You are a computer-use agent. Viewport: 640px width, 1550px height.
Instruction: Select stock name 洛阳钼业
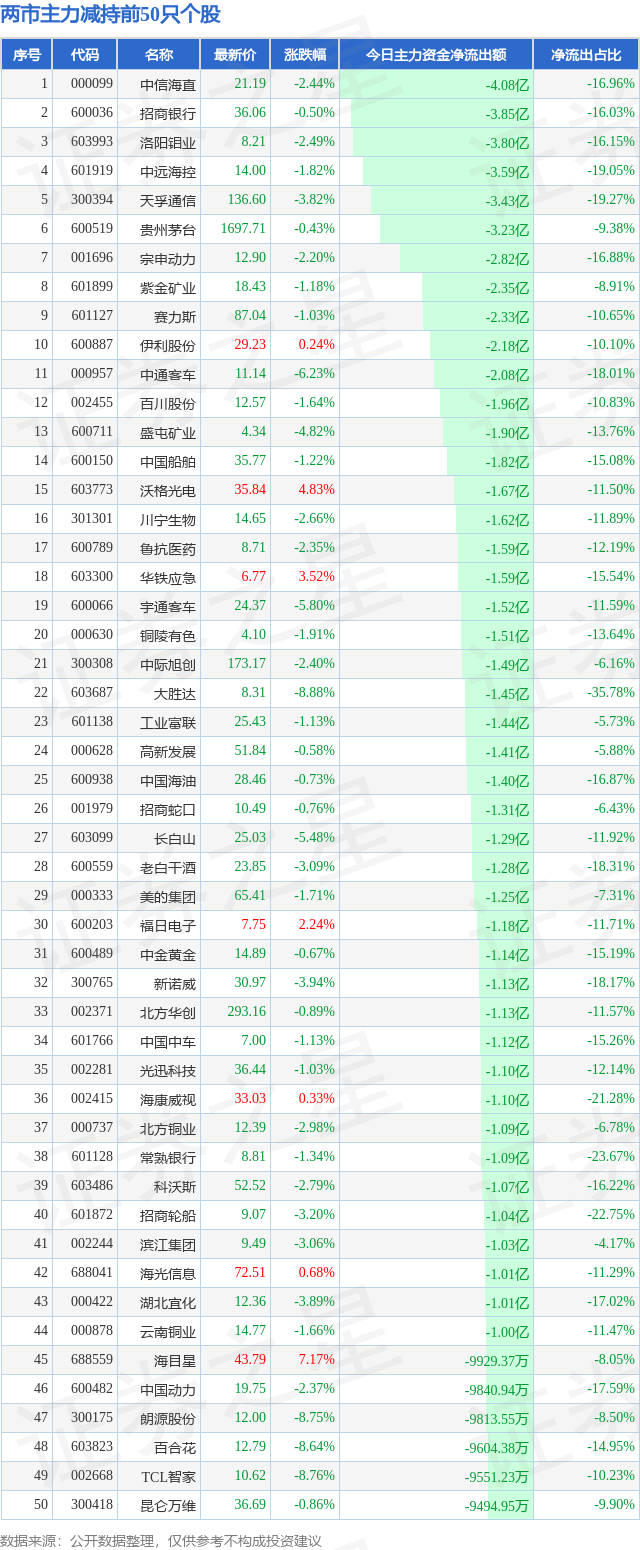pyautogui.click(x=168, y=142)
